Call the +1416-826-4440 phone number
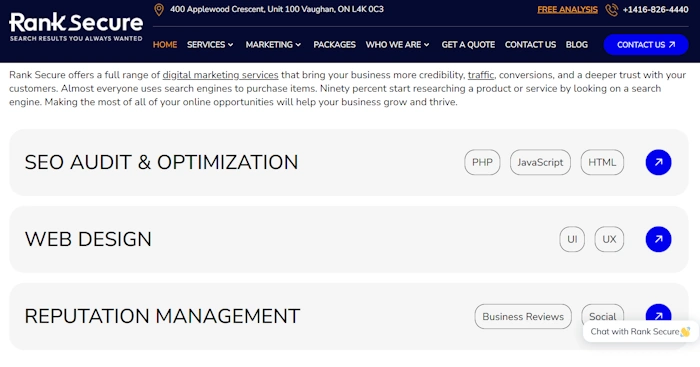The height and width of the screenshot is (367, 700). pos(655,9)
